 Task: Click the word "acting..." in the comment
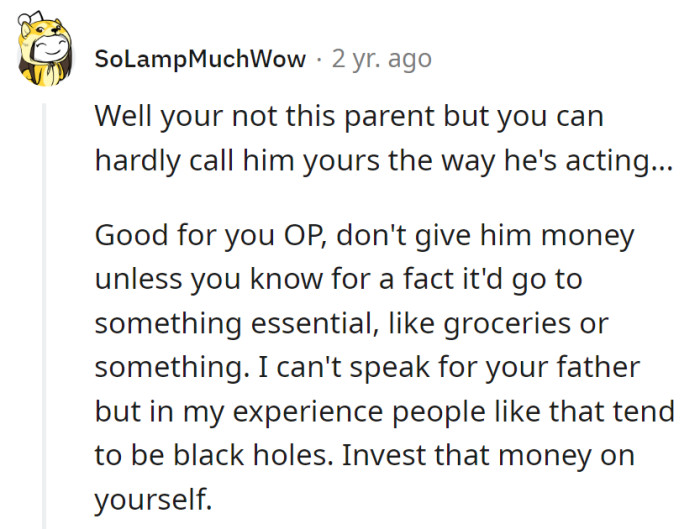[x=620, y=160]
